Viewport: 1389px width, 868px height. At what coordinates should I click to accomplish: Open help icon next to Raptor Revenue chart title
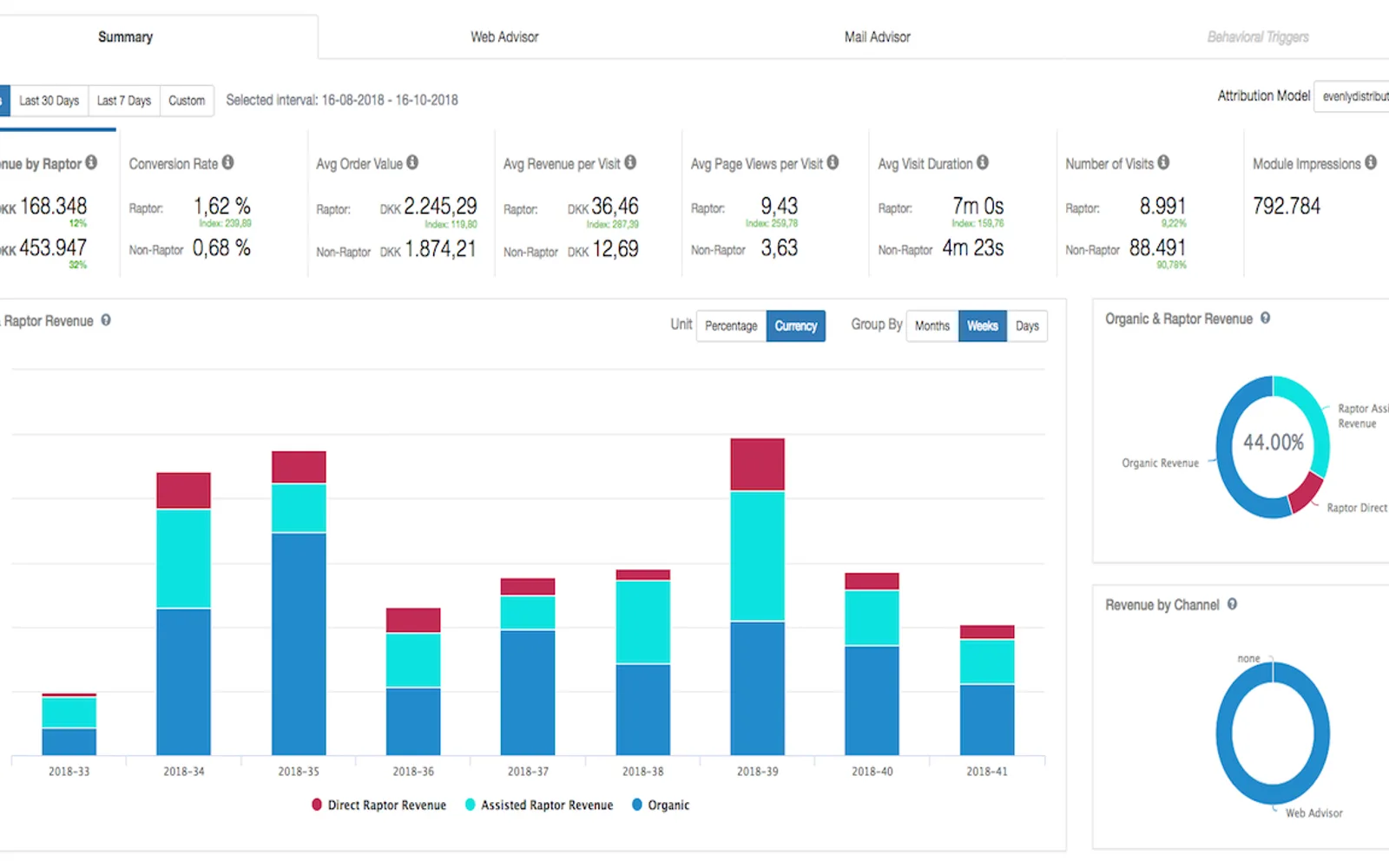tap(106, 320)
